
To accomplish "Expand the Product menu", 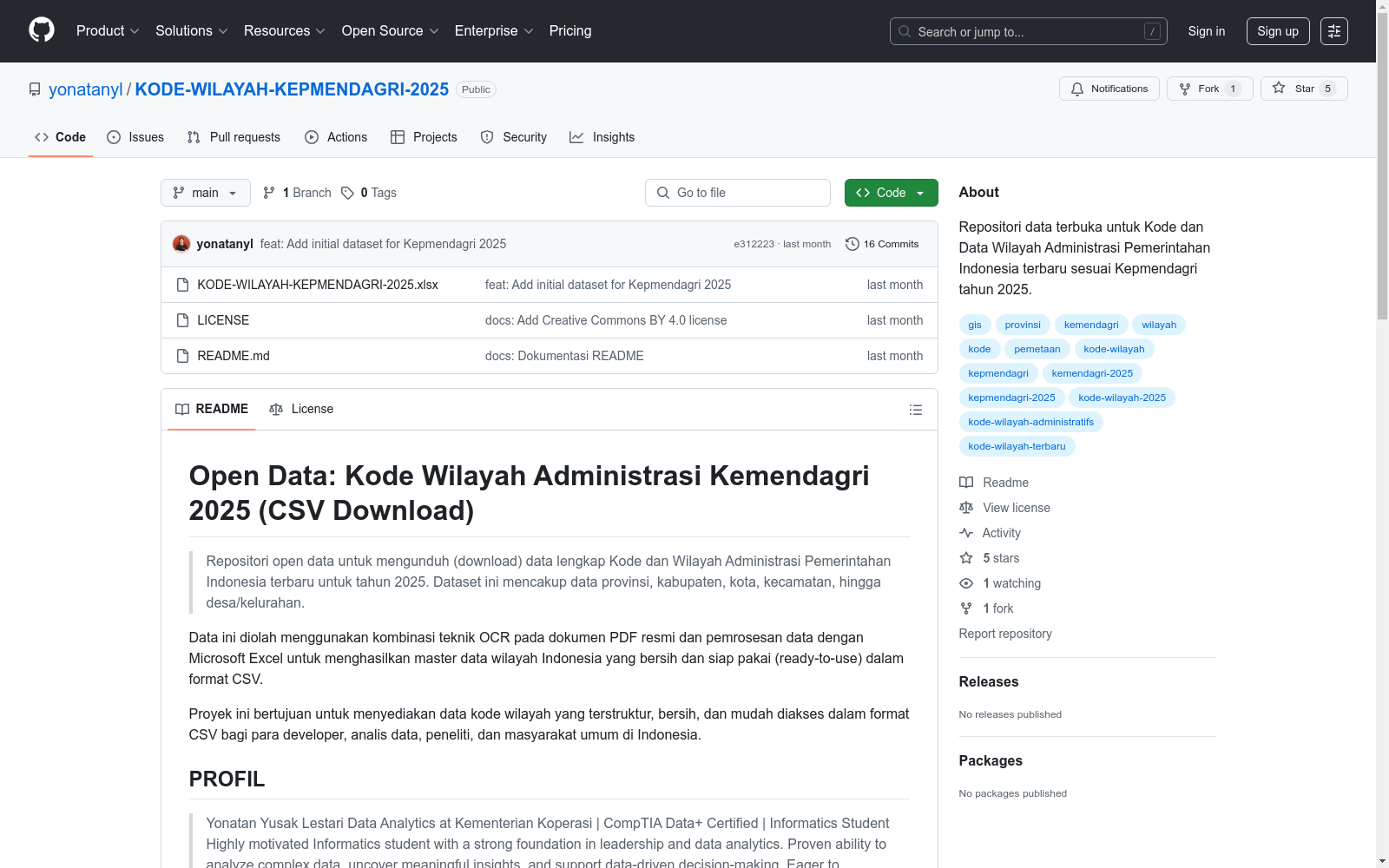I will pos(108,31).
